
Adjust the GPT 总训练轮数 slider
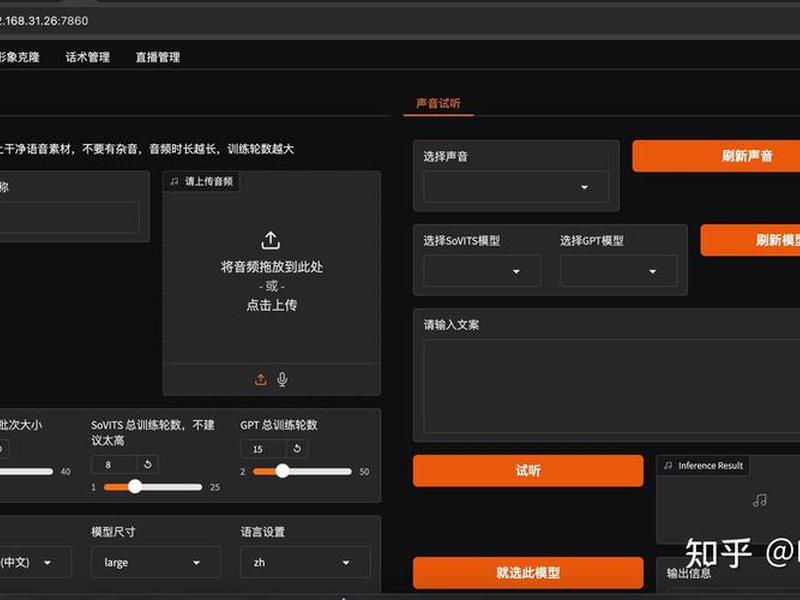coord(302,471)
